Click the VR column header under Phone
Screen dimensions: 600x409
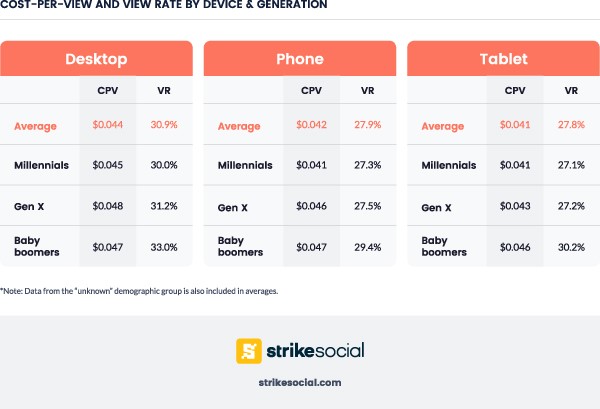tap(368, 90)
